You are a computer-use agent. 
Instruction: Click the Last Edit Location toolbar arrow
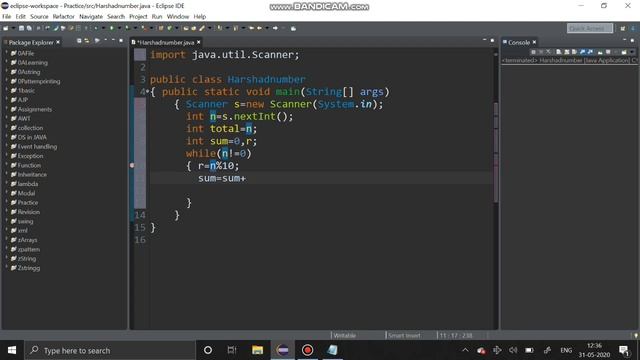point(251,28)
